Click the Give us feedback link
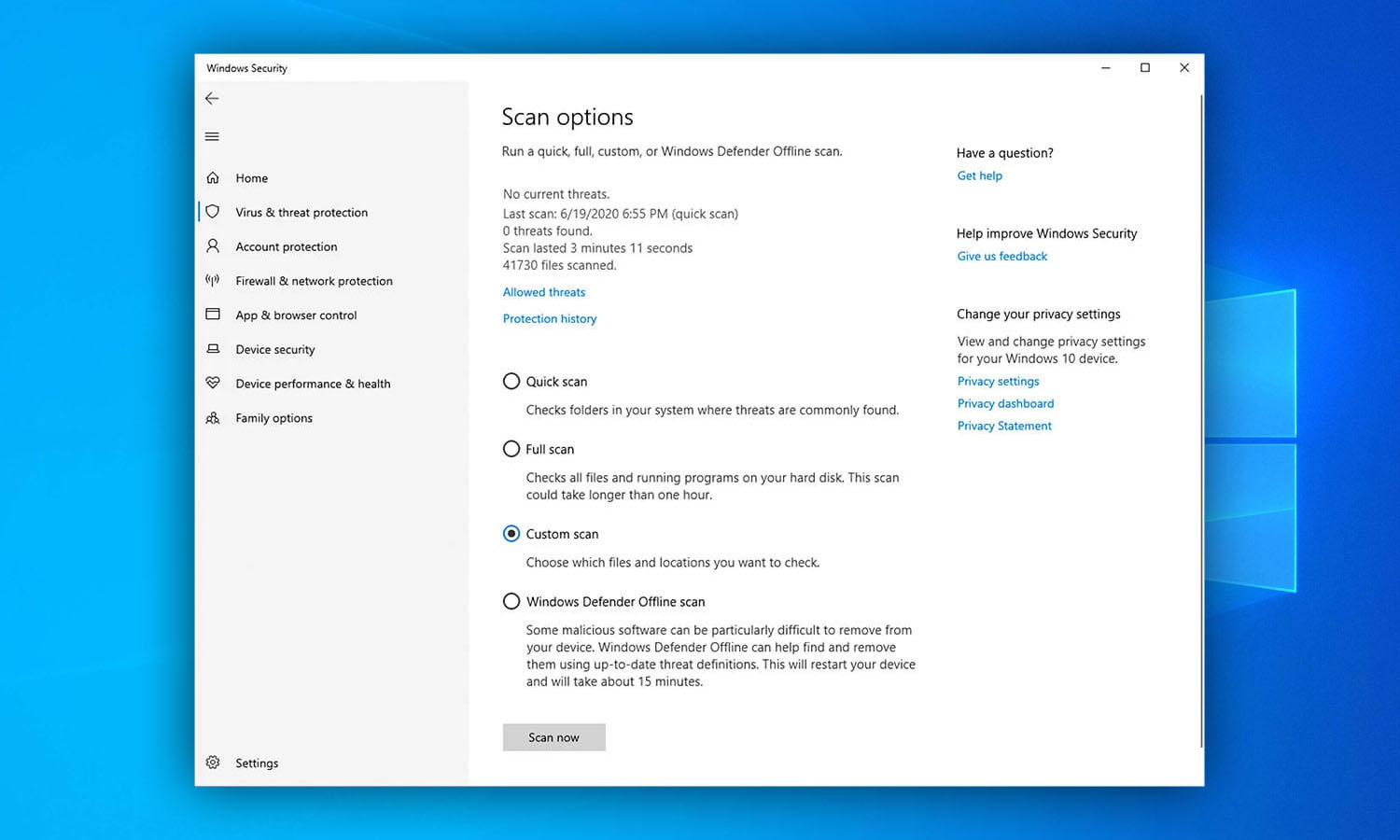The width and height of the screenshot is (1400, 840). click(1002, 256)
